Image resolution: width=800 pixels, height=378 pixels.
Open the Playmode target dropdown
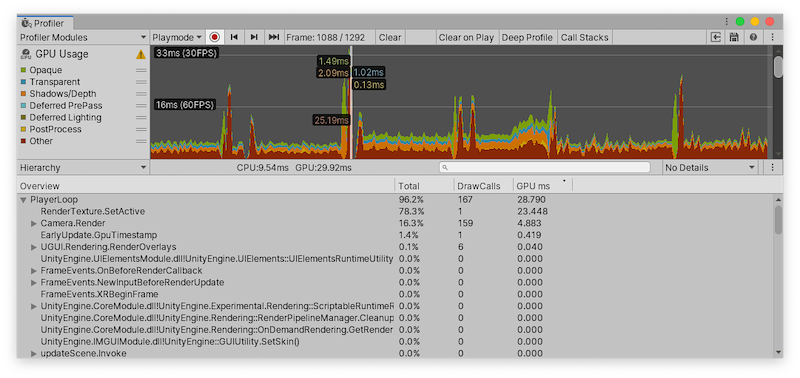pyautogui.click(x=177, y=37)
